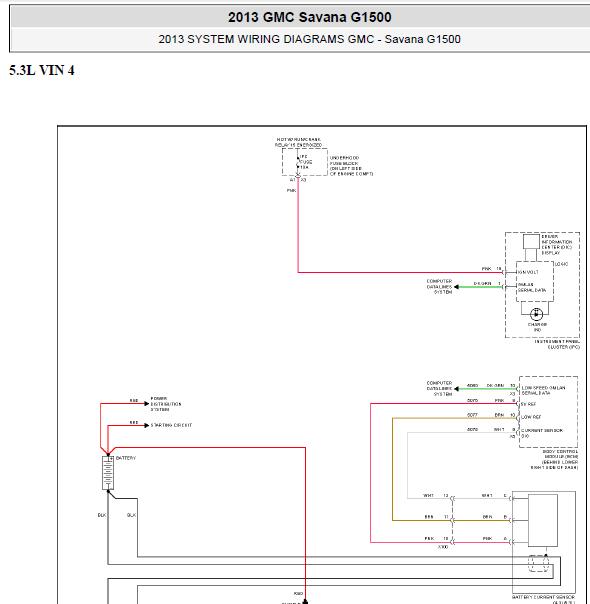590x604 pixels.
Task: Click the 'COMPUTER DATA LINES SYSTEM' label near the cluster
Action: point(439,287)
